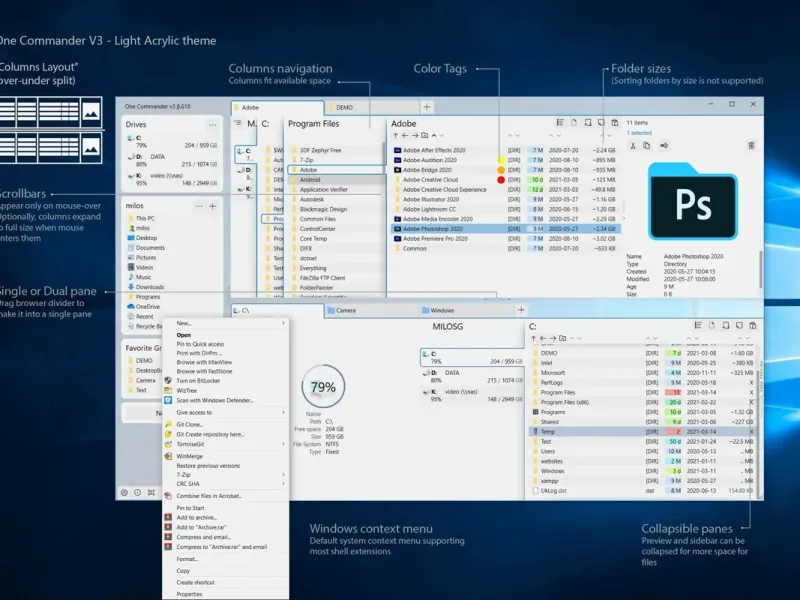Click new folder icon in Adobe pane

pos(424,136)
